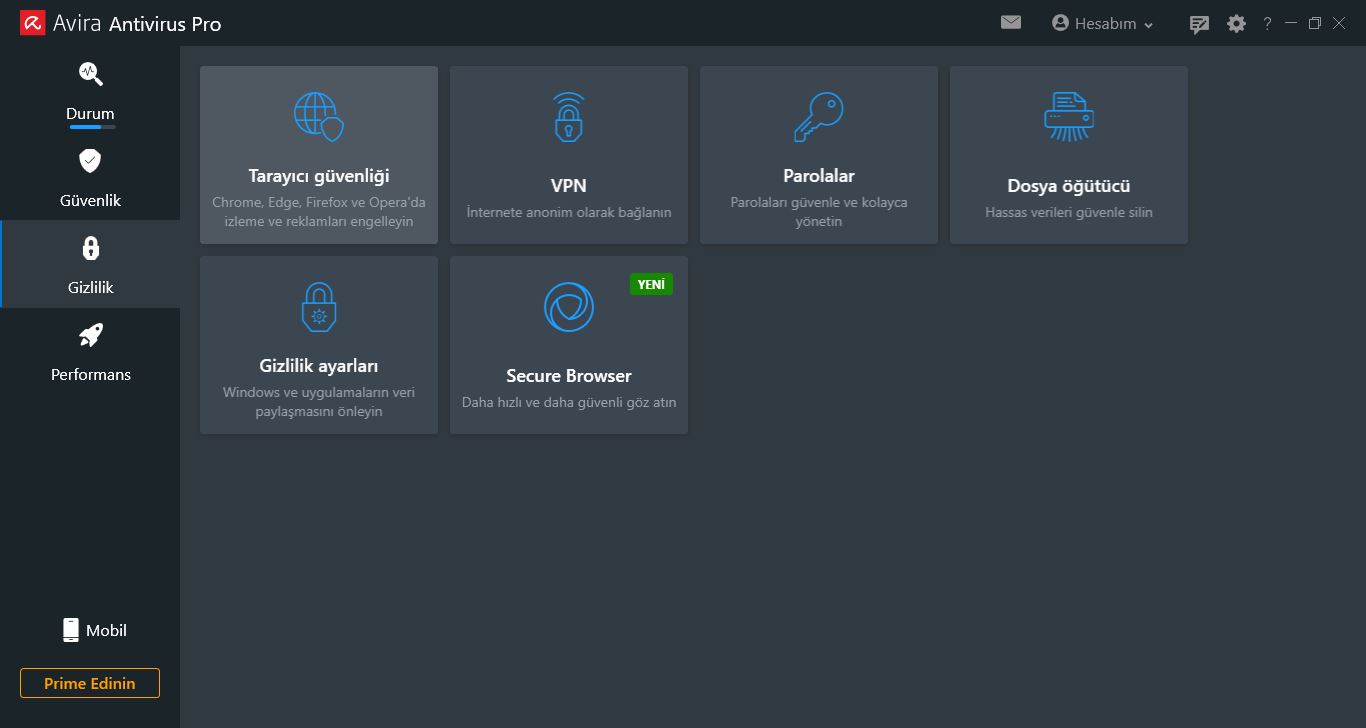This screenshot has height=728, width=1366.
Task: Switch to the Durum tab label
Action: (x=90, y=113)
